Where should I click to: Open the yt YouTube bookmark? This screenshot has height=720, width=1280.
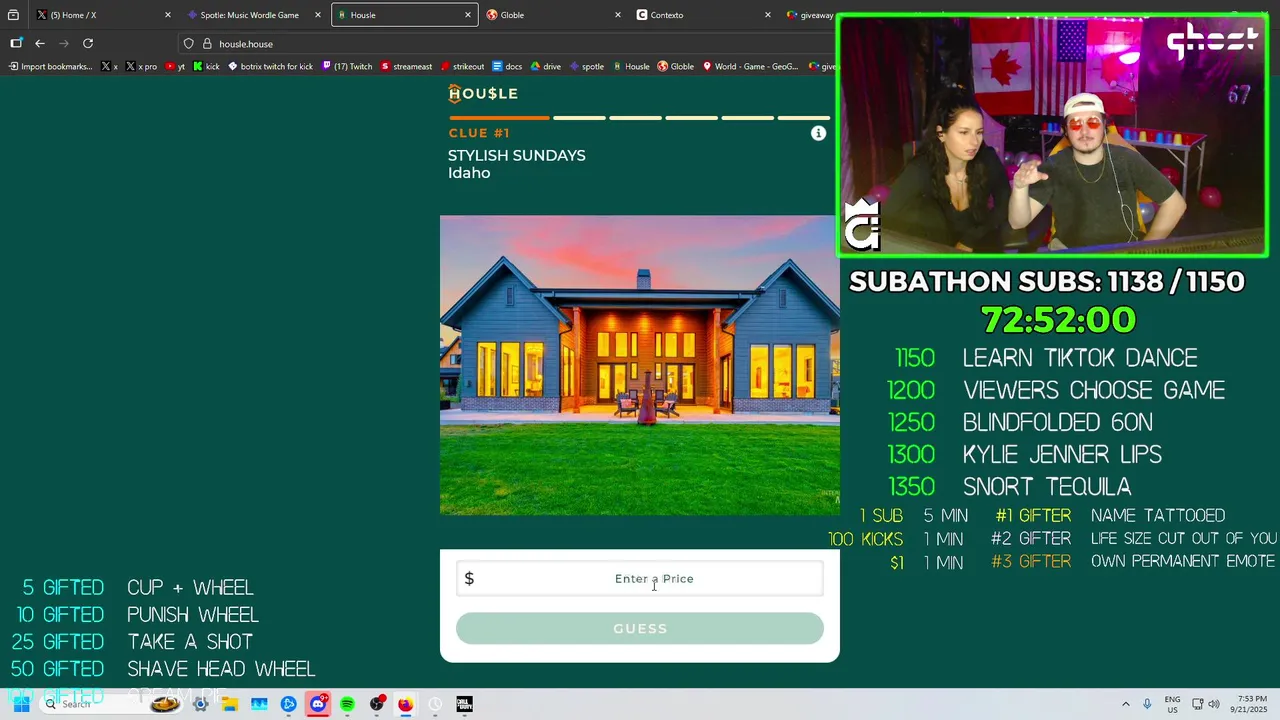(x=175, y=67)
